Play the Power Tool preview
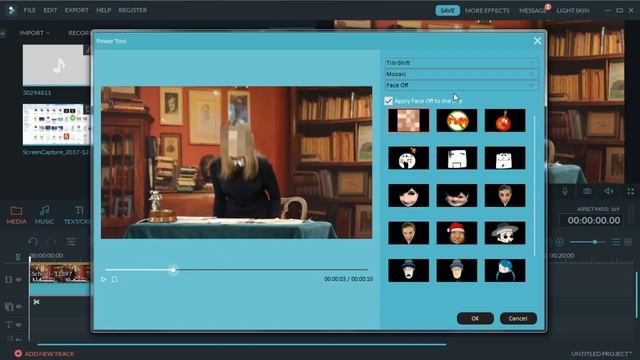 pos(104,280)
